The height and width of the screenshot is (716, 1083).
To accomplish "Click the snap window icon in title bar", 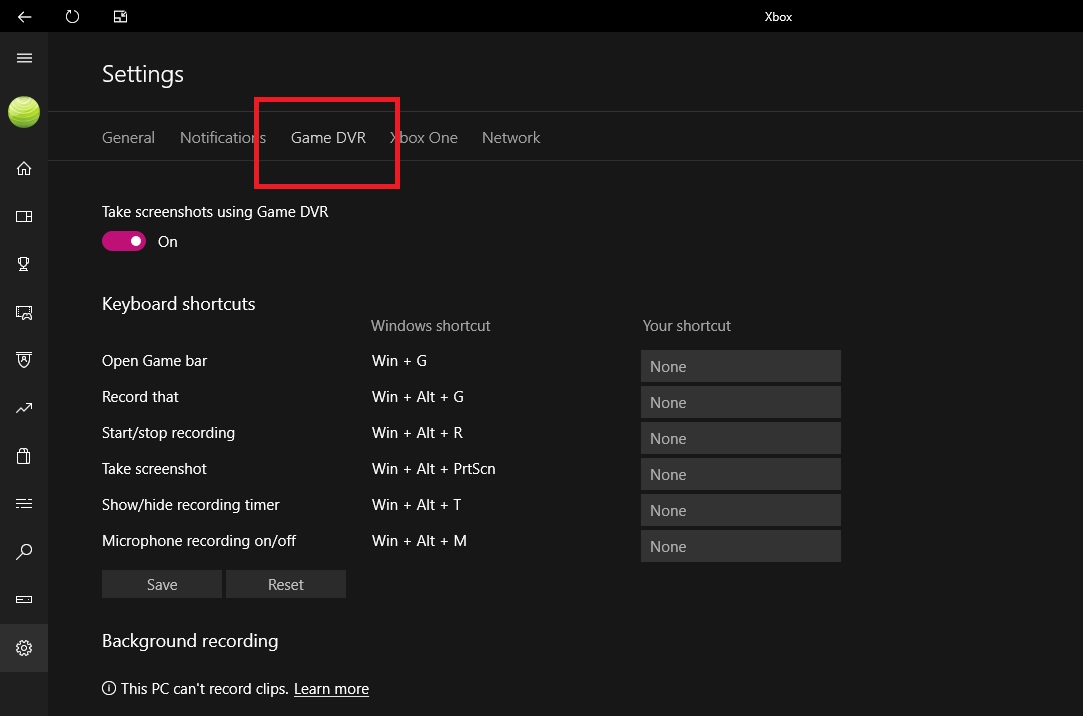I will (120, 17).
